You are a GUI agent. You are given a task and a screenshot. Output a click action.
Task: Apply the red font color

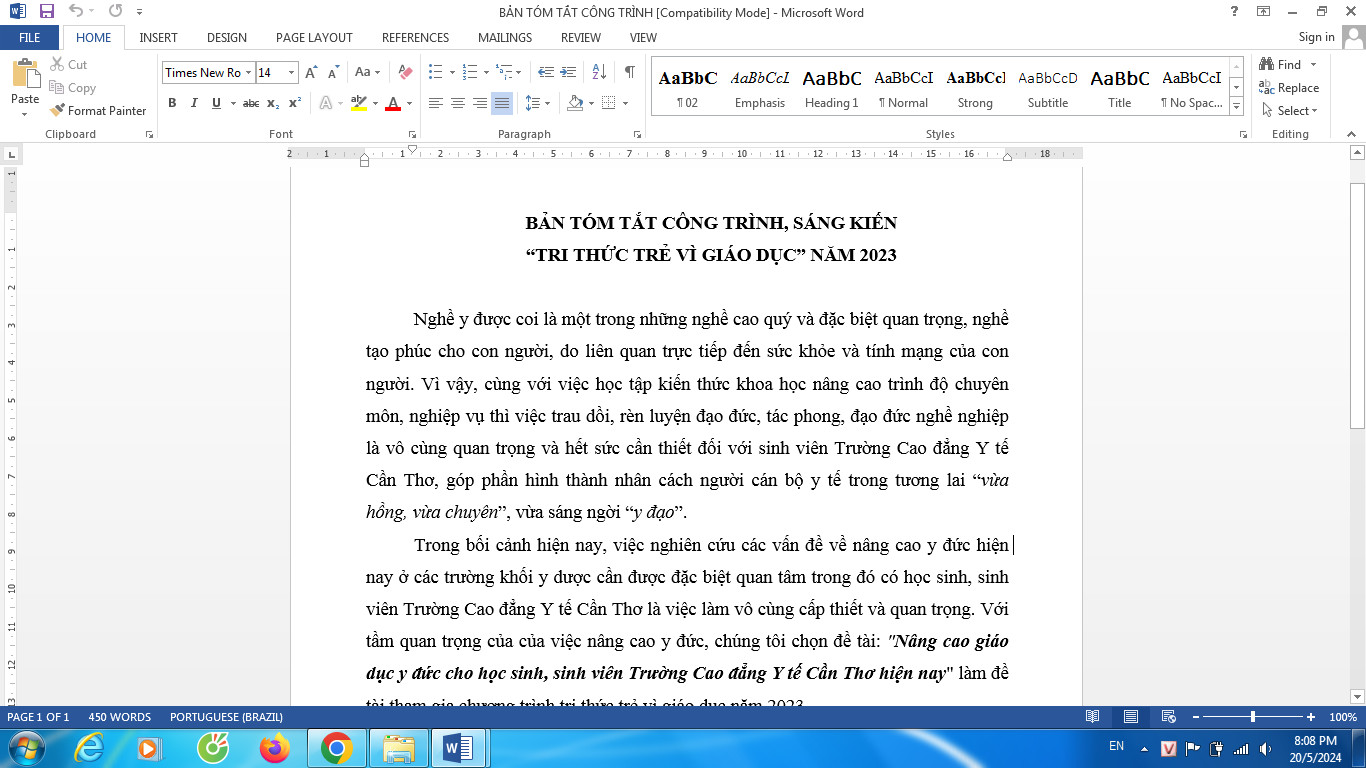pos(393,103)
